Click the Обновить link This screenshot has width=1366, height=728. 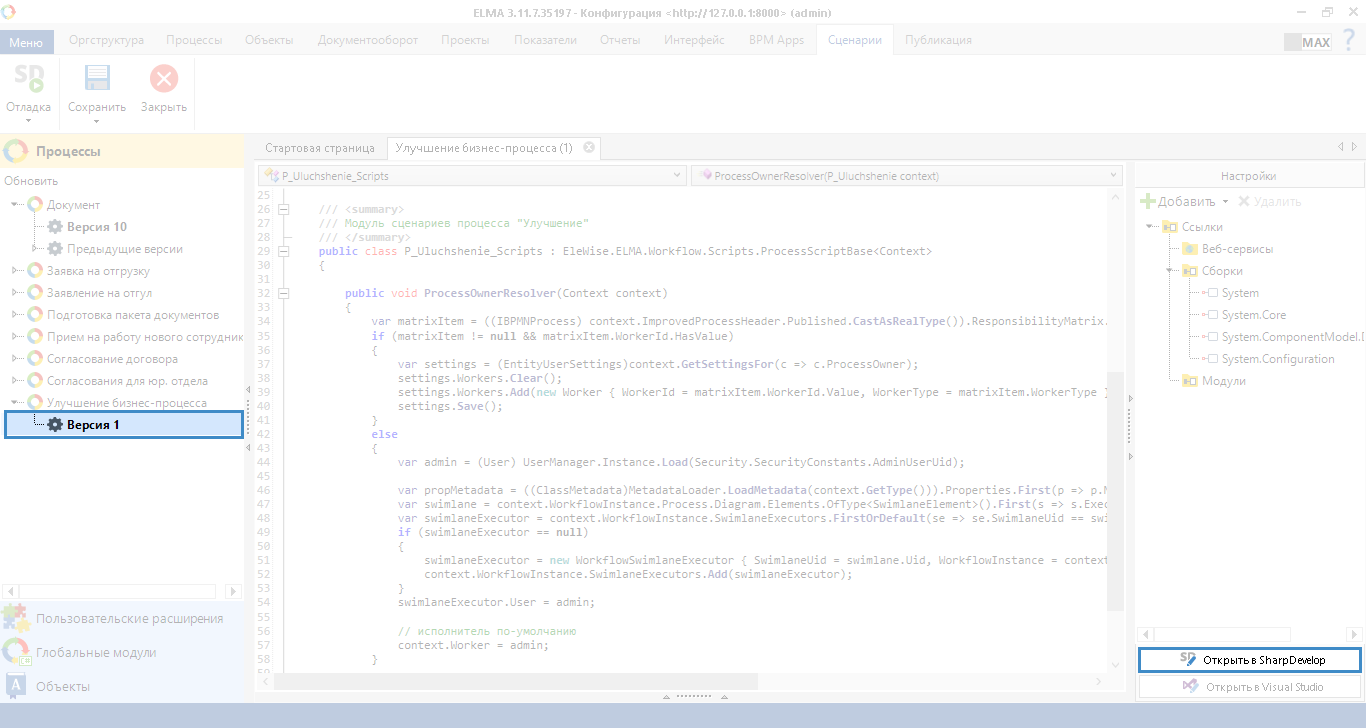pyautogui.click(x=31, y=181)
